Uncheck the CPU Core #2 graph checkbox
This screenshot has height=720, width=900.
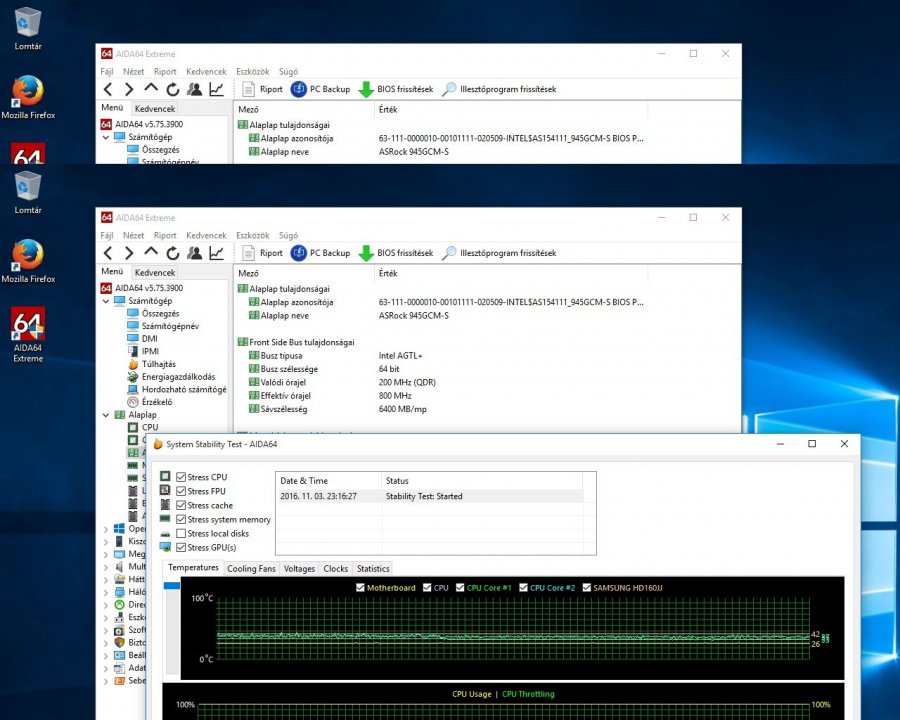click(x=523, y=587)
